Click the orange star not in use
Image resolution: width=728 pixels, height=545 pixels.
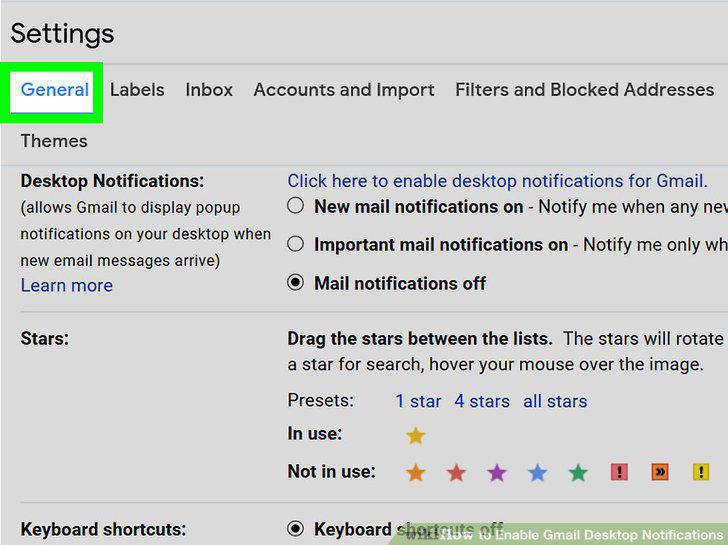click(416, 473)
